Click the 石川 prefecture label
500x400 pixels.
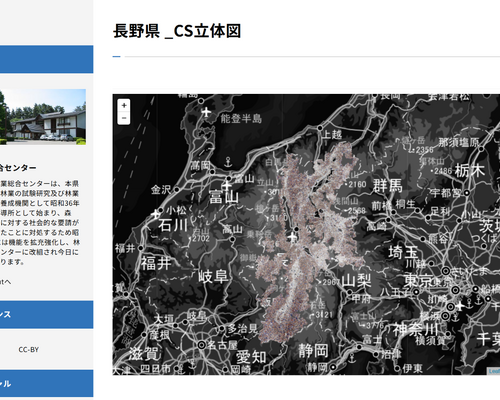click(172, 225)
